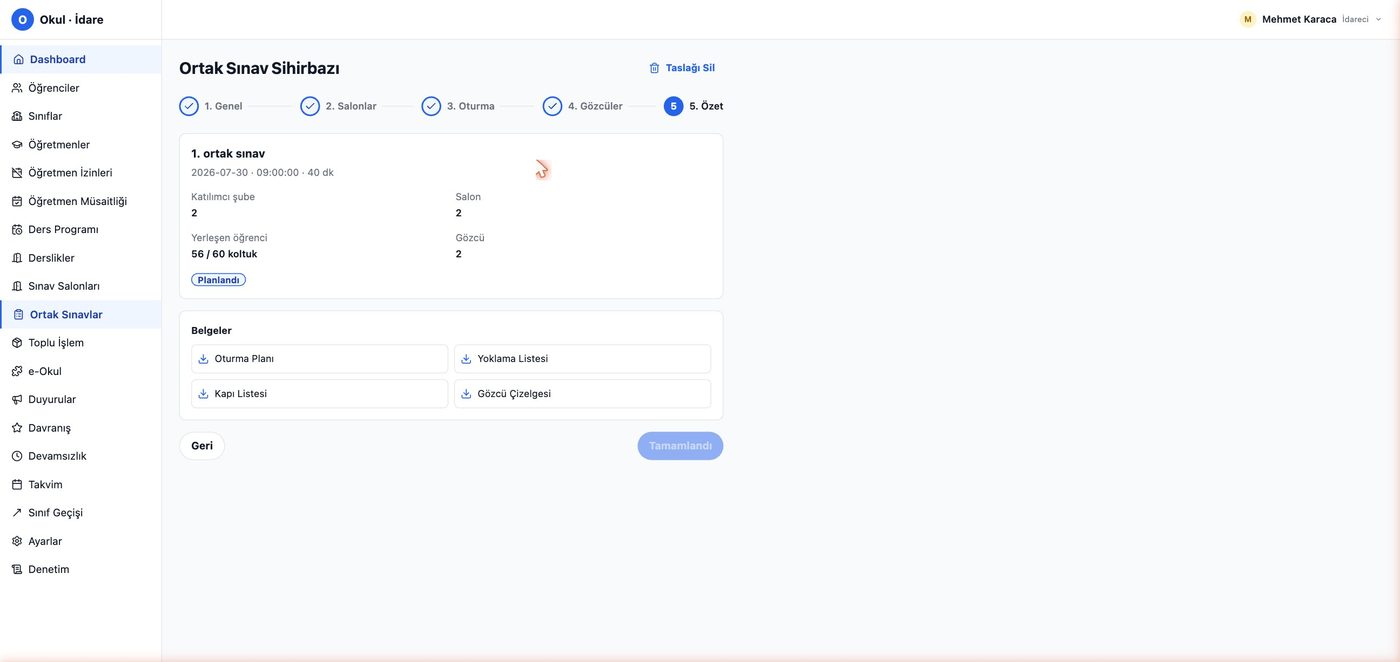The image size is (1400, 662).
Task: Go to wizard step 1. Genel
Action: pyautogui.click(x=211, y=106)
